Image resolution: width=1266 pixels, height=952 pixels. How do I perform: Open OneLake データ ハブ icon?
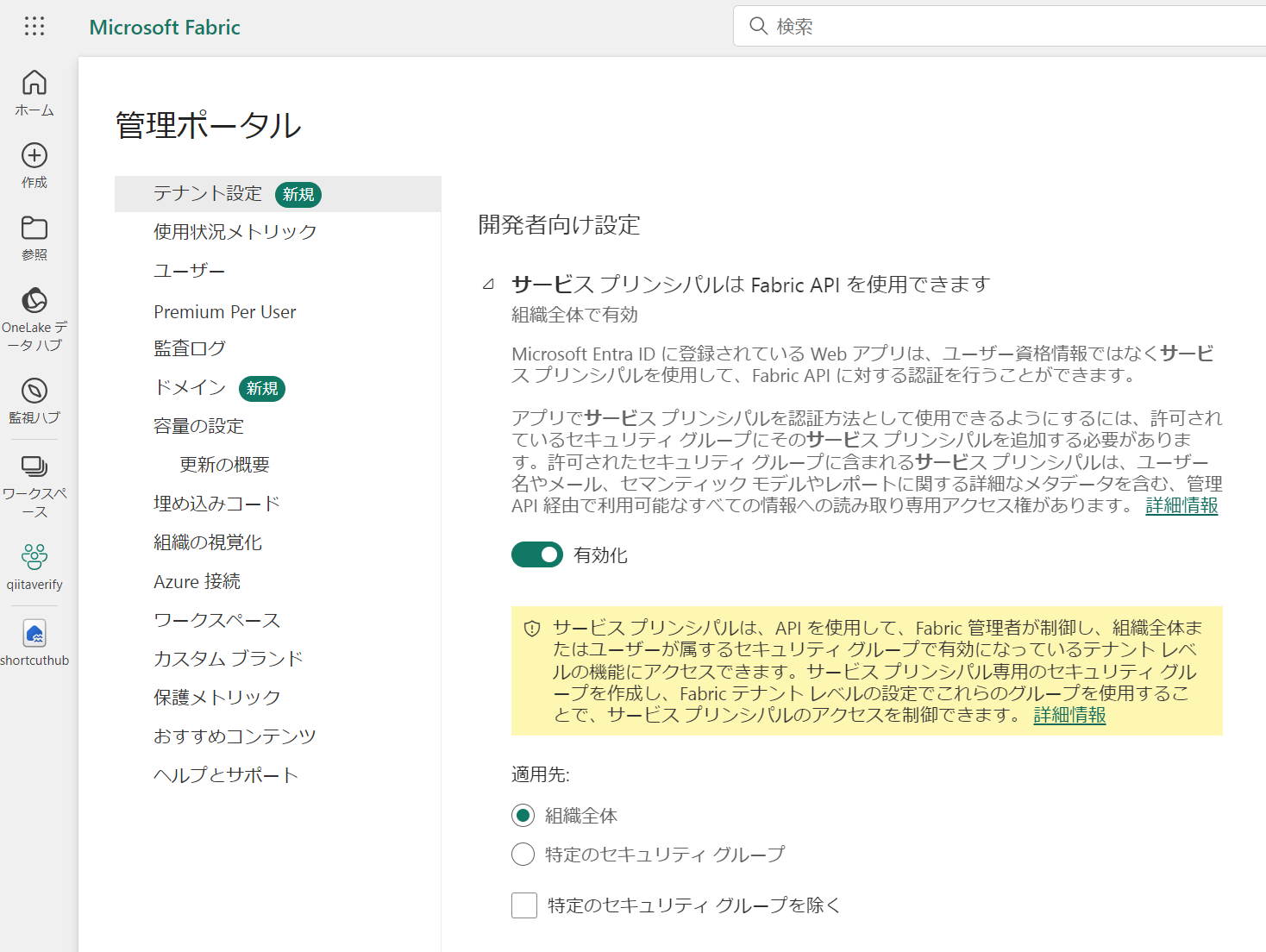[x=34, y=300]
